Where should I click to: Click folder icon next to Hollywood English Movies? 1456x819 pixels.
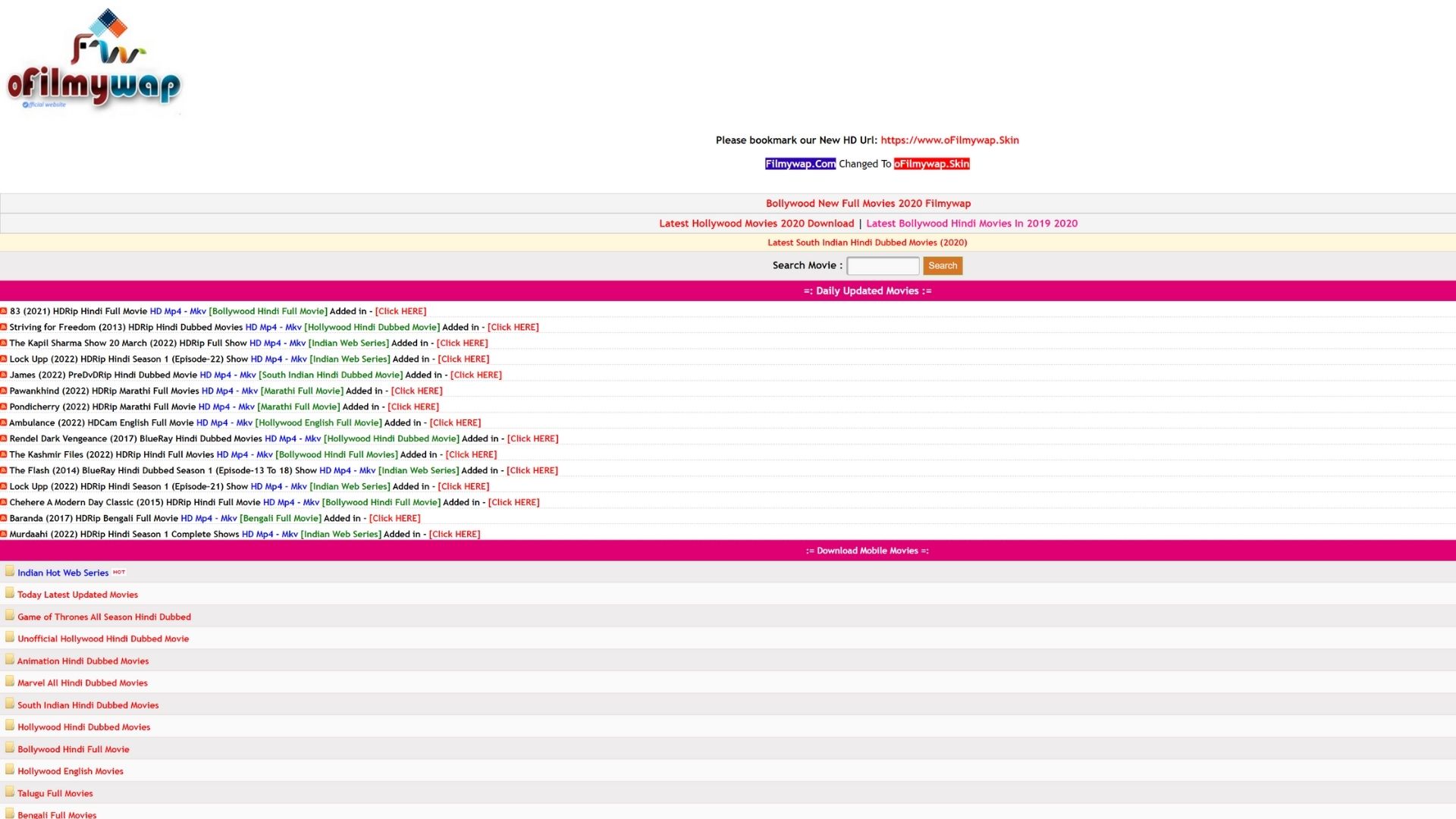tap(10, 769)
